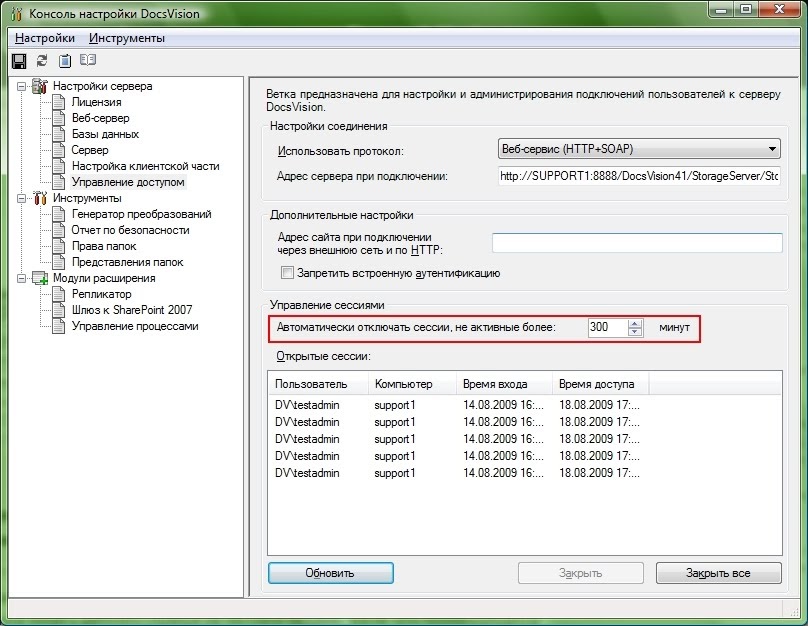Image resolution: width=808 pixels, height=626 pixels.
Task: Sort sessions by Время доступа column header
Action: click(600, 384)
